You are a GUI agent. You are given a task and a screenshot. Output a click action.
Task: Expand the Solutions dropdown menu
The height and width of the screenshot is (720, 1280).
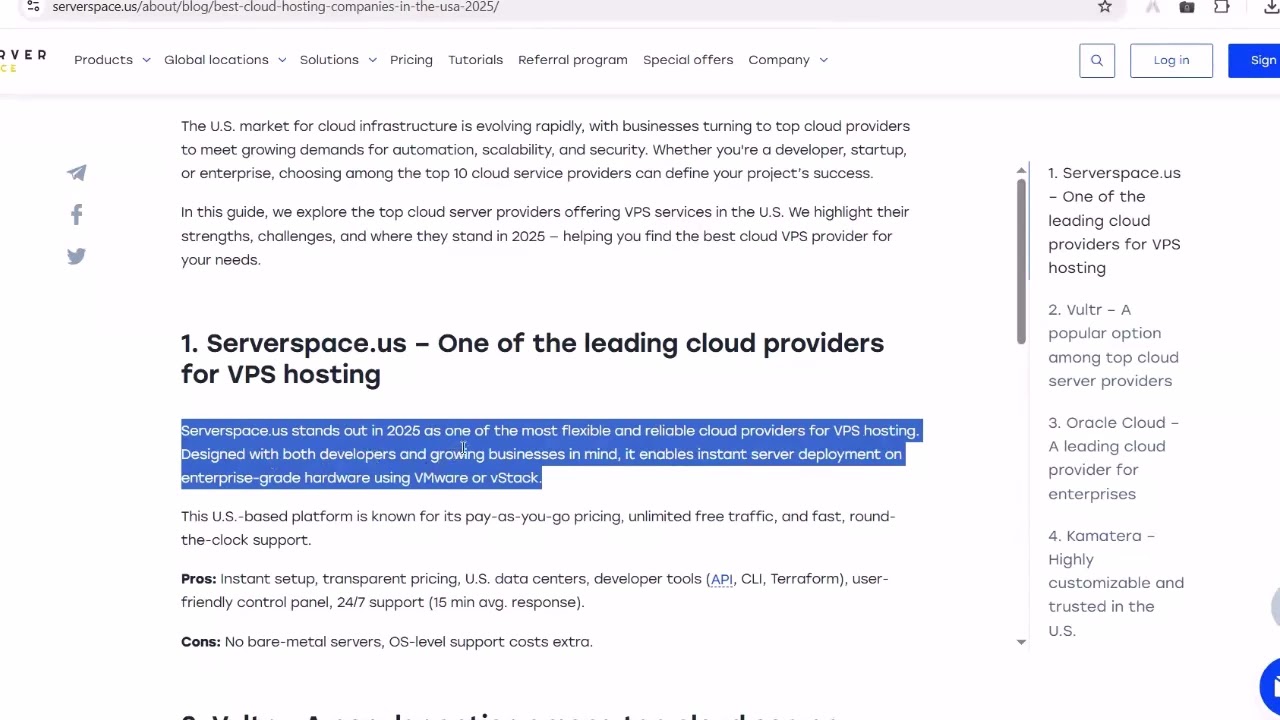point(338,60)
